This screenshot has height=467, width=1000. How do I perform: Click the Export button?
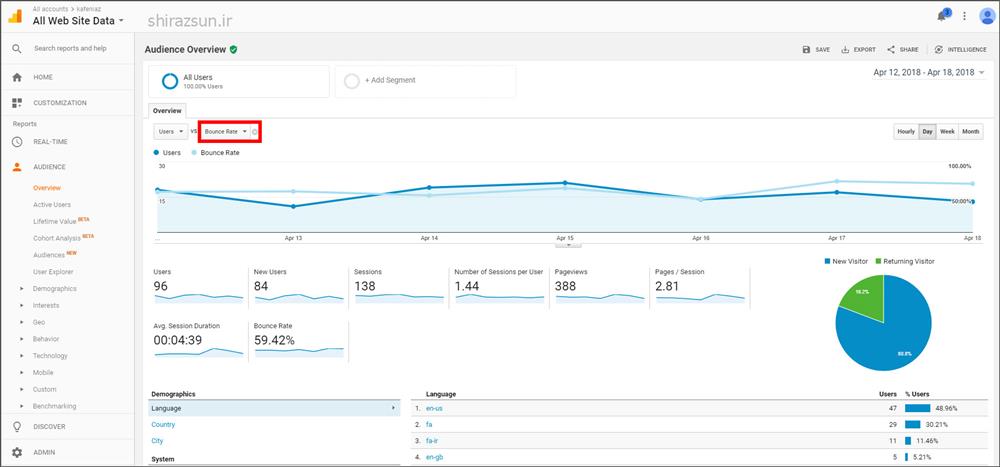(x=857, y=49)
